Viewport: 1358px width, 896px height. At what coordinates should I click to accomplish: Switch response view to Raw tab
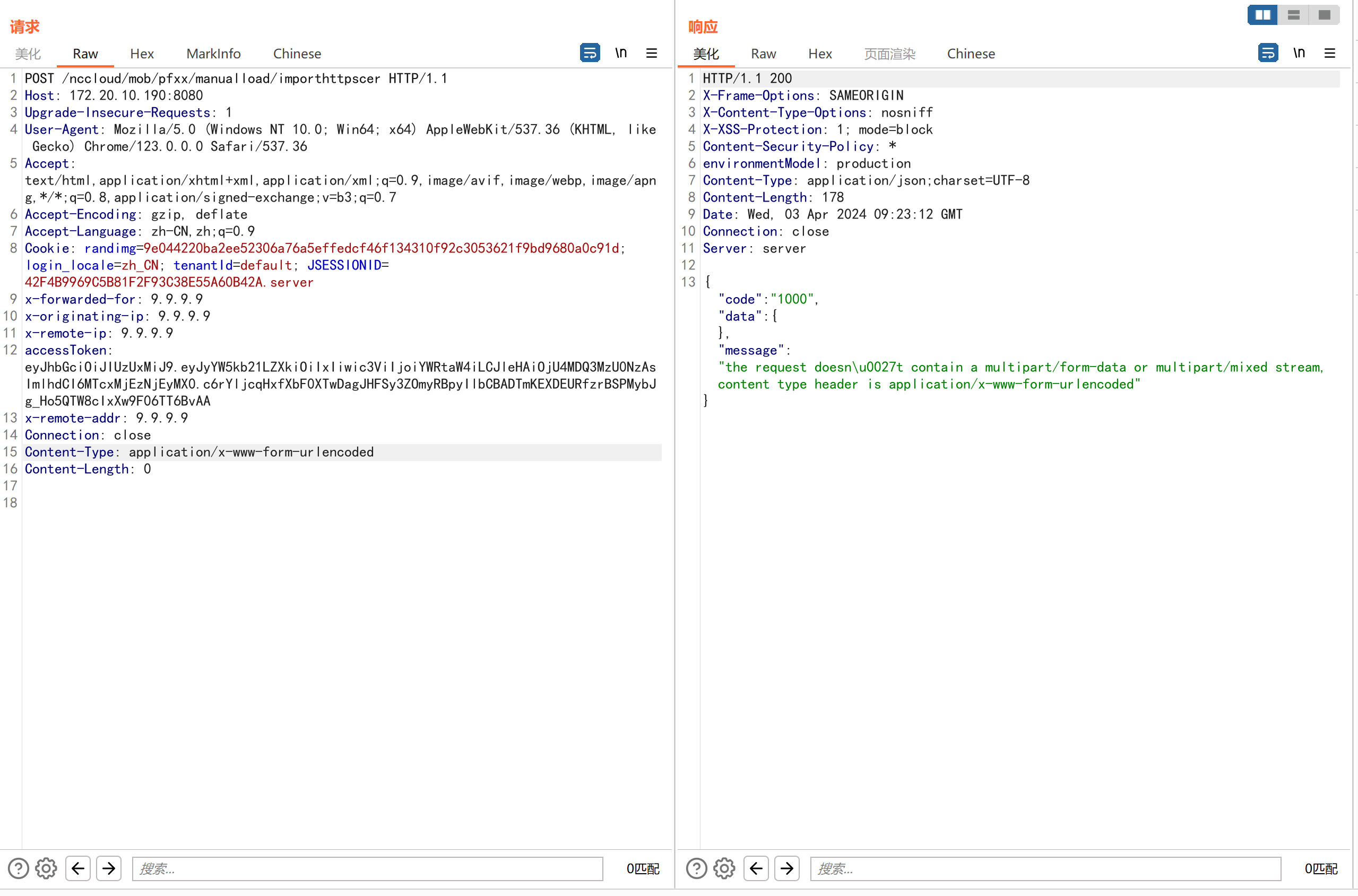763,54
